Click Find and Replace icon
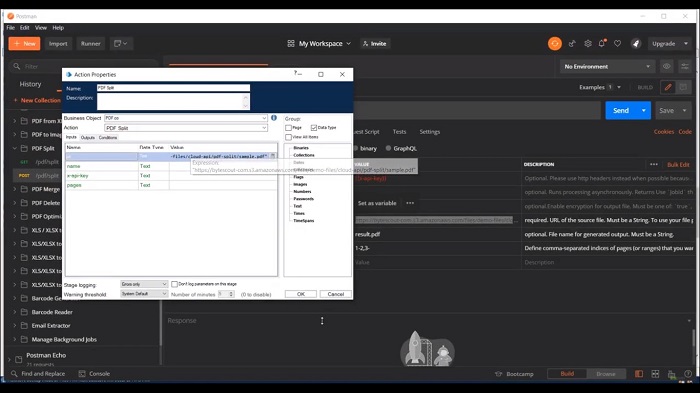The image size is (700, 393). click(x=14, y=374)
